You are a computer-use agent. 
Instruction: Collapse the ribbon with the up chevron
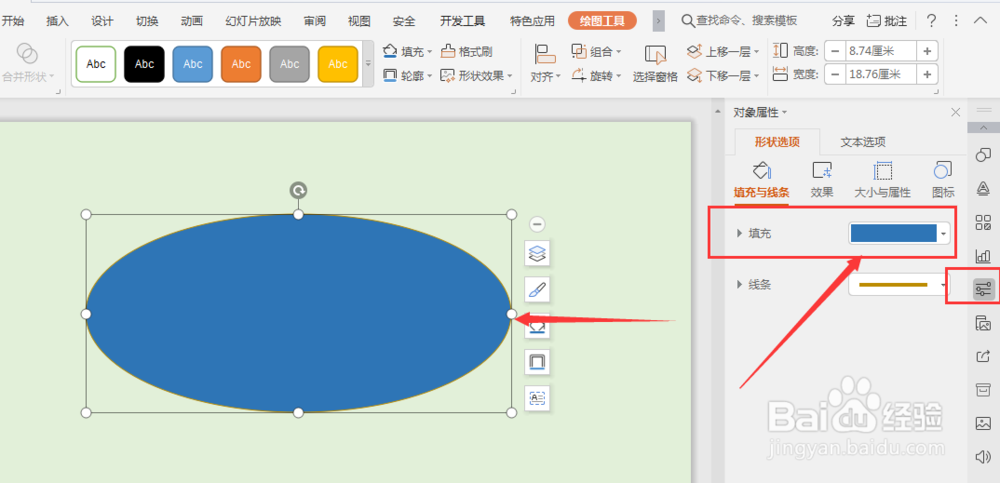click(x=981, y=21)
